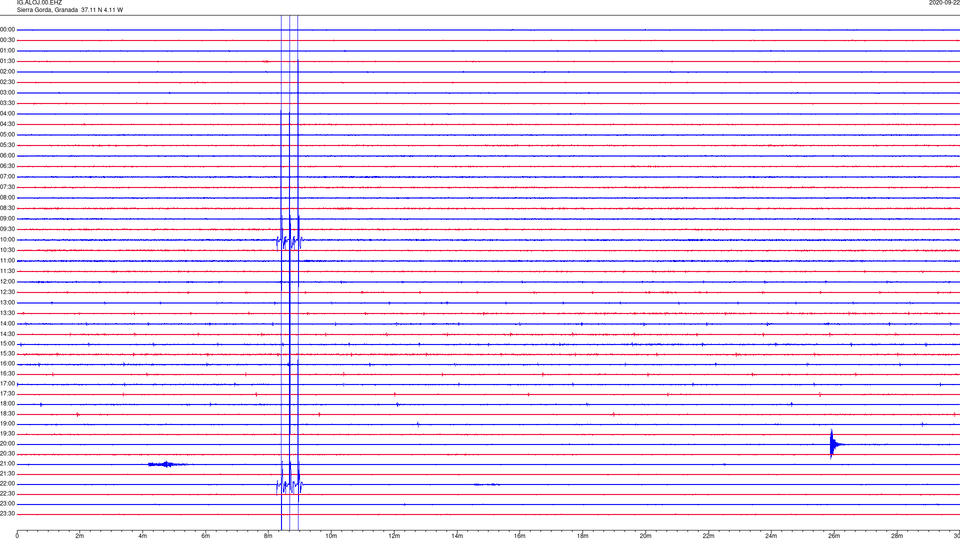Select the 02:00 time row label
The image size is (960, 540).
tap(7, 72)
